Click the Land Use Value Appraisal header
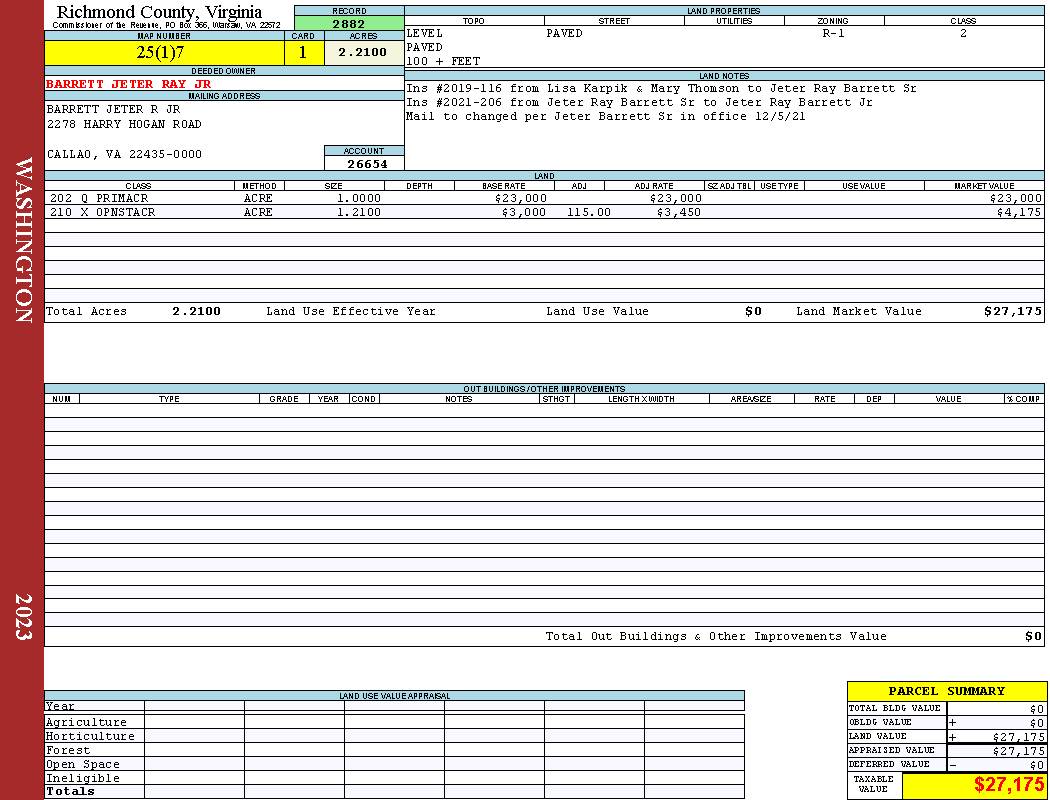Screen dimensions: 1050x800 [x=394, y=696]
